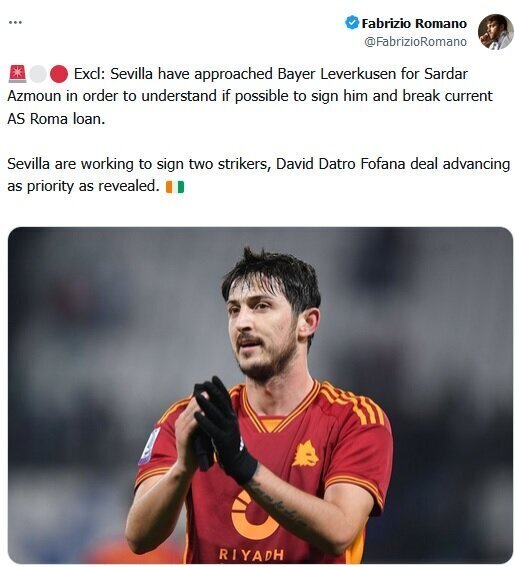Click the "AS Roma loan." text line
The height and width of the screenshot is (567, 515).
(x=56, y=119)
